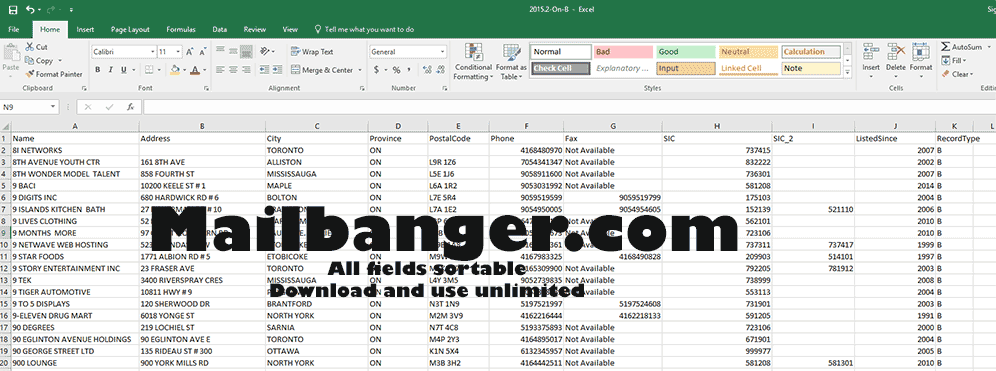
Task: Apply the Check Cell style
Action: click(561, 68)
